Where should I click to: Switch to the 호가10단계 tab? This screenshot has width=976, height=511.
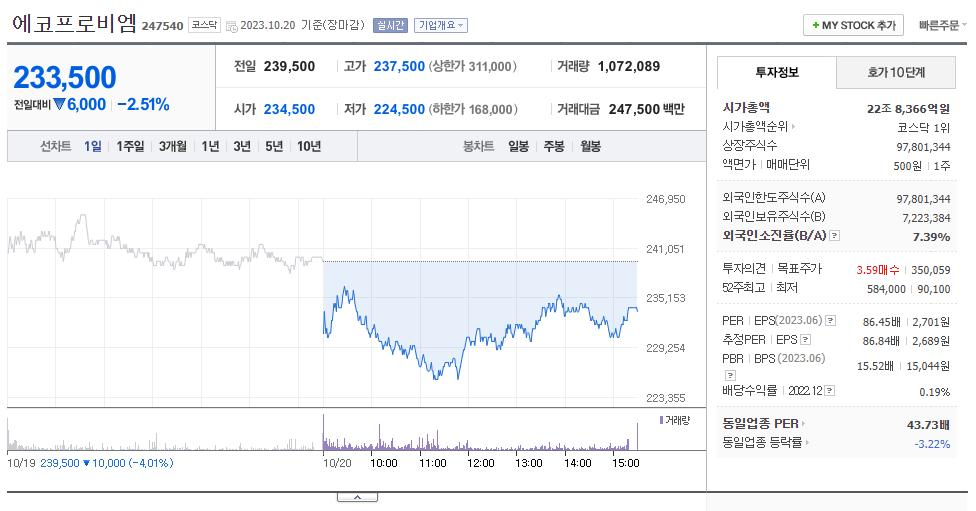(896, 72)
